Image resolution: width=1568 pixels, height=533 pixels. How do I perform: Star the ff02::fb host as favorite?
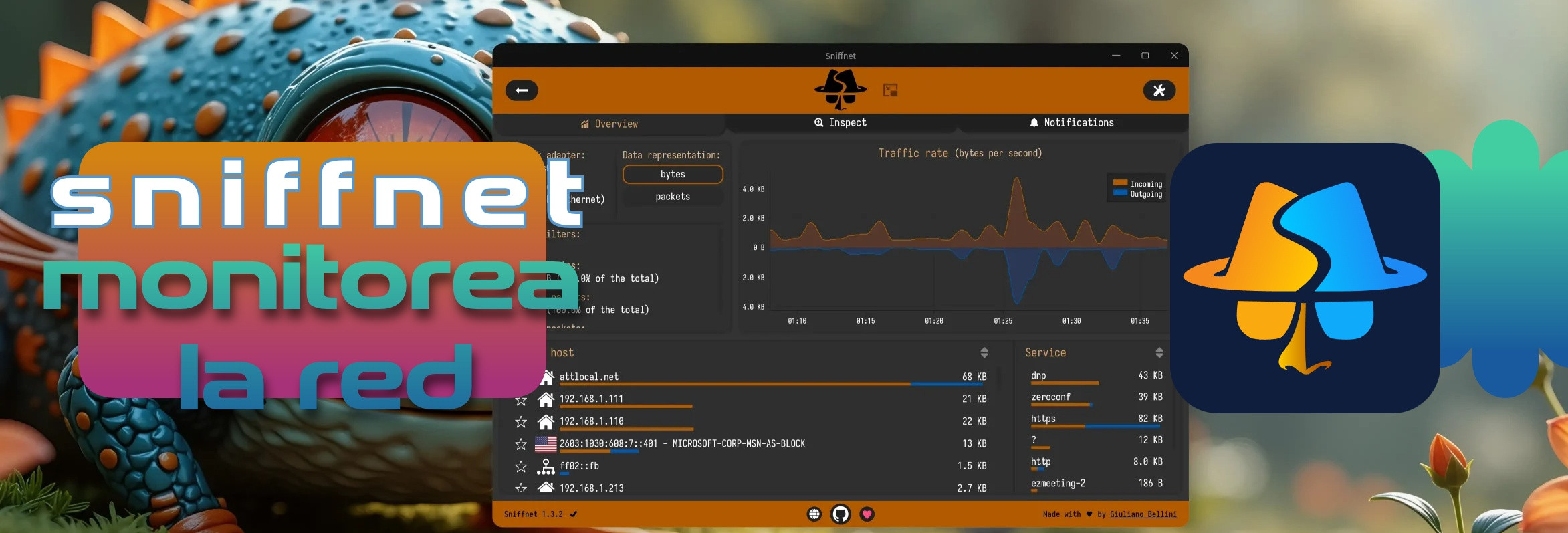pyautogui.click(x=521, y=466)
